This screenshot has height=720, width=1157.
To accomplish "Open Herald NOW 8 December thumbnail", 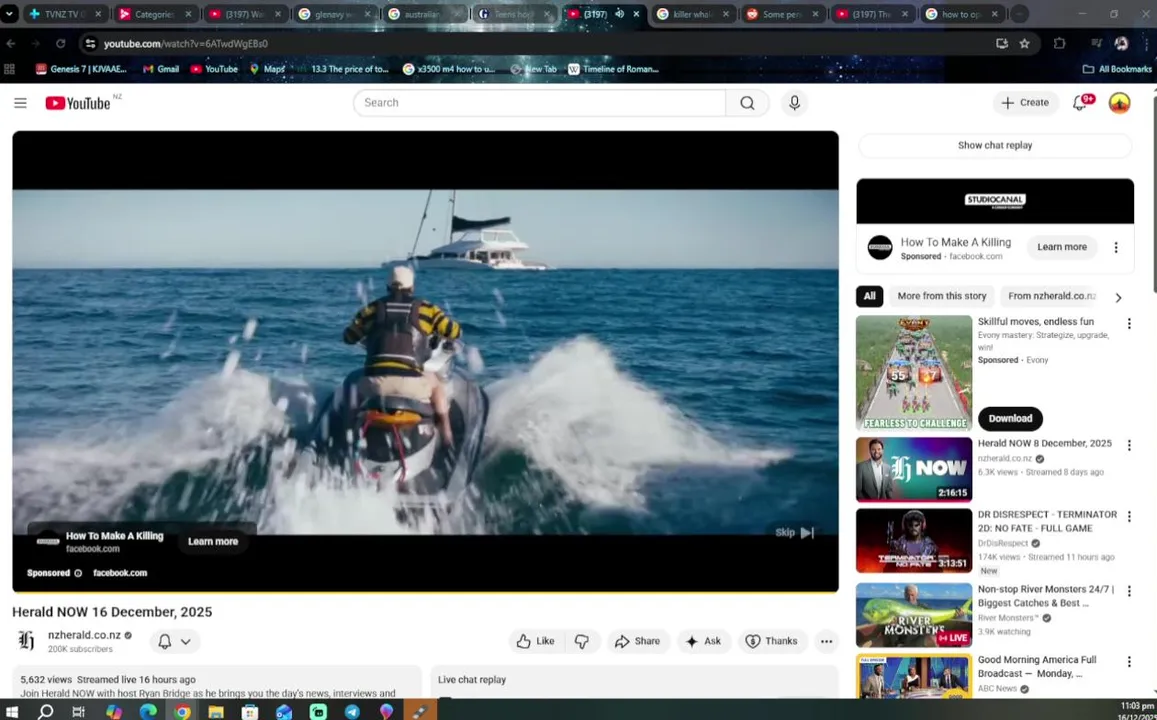I will pos(913,470).
